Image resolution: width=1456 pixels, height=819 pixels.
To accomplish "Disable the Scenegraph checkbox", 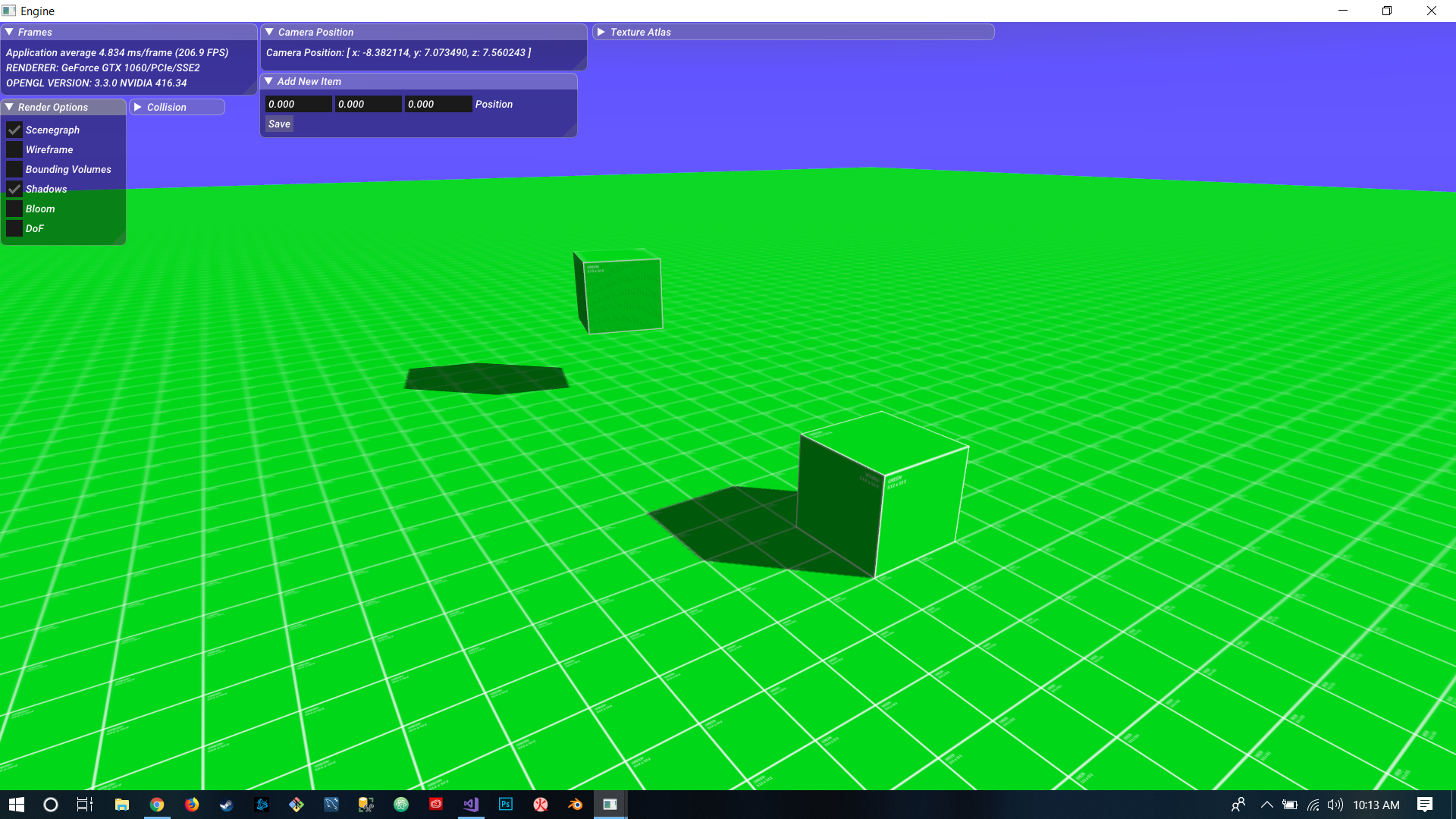I will pos(14,130).
